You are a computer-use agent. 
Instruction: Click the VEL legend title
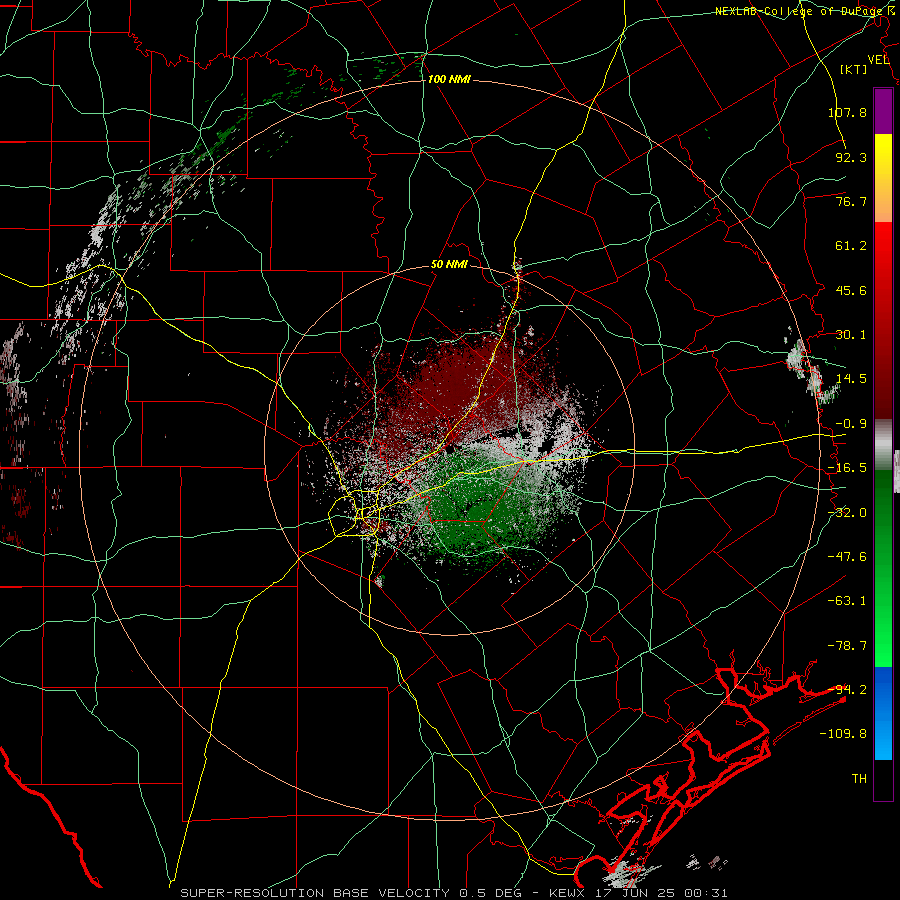878,60
